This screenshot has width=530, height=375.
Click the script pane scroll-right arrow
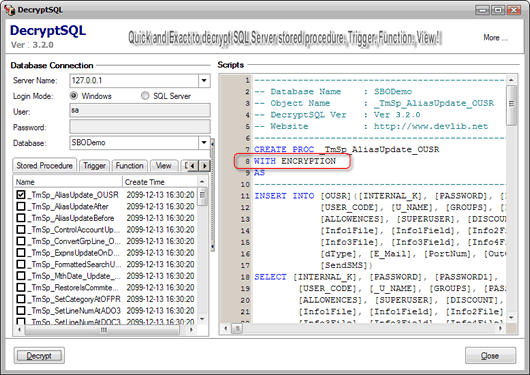pos(501,328)
